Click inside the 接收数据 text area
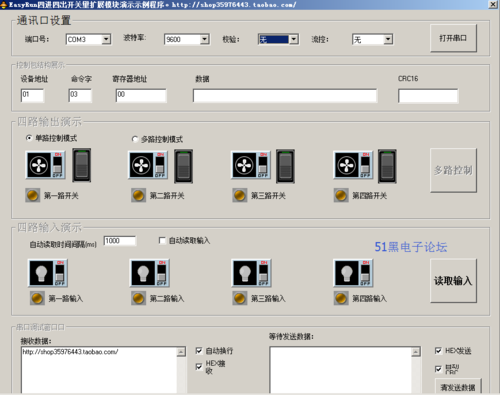 point(99,371)
